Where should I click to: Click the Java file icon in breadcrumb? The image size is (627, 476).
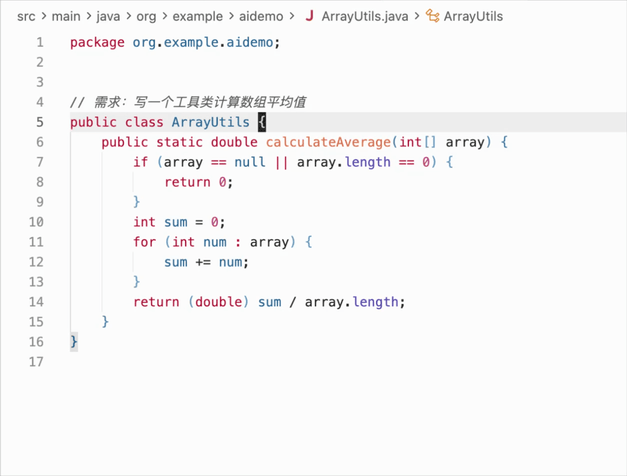coord(309,16)
